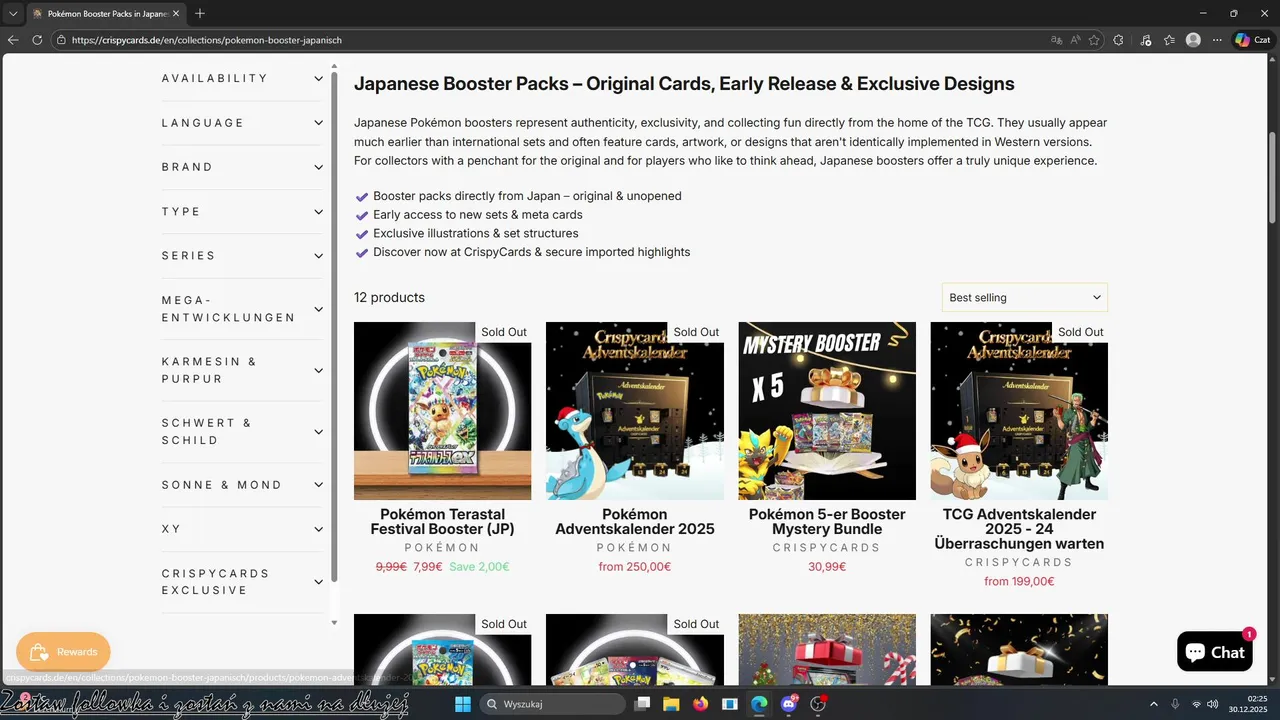Open the tab list chevron at window top-left
The height and width of the screenshot is (720, 1280).
[13, 14]
